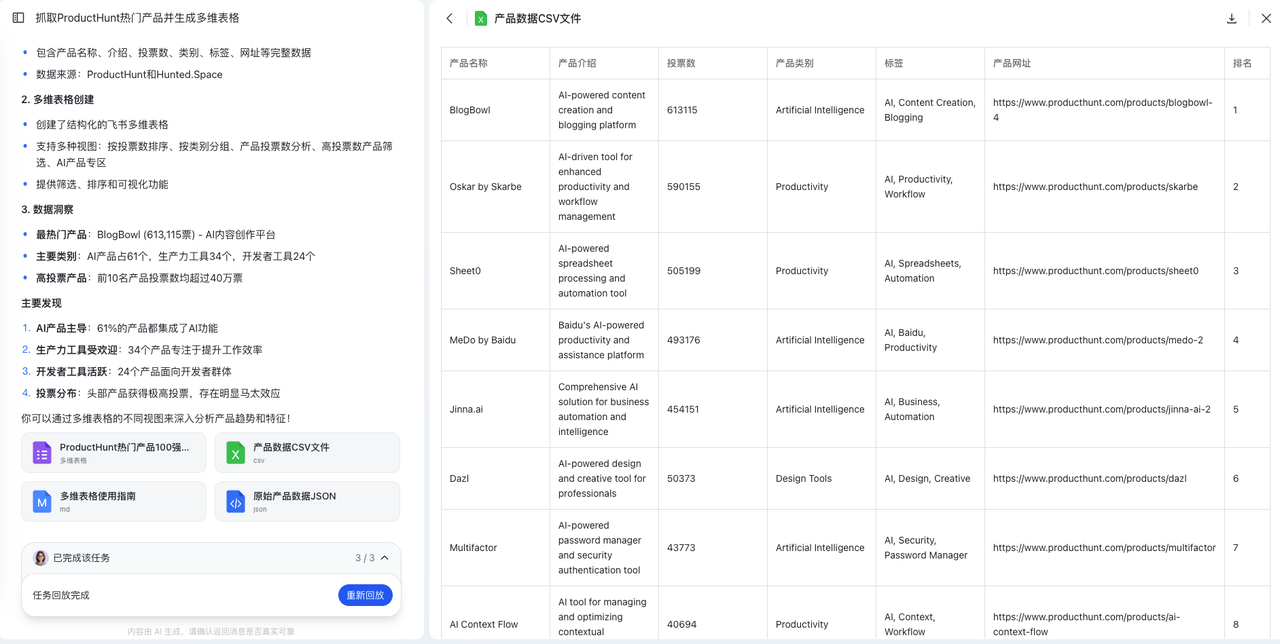Click the back arrow in preview header

pyautogui.click(x=450, y=18)
